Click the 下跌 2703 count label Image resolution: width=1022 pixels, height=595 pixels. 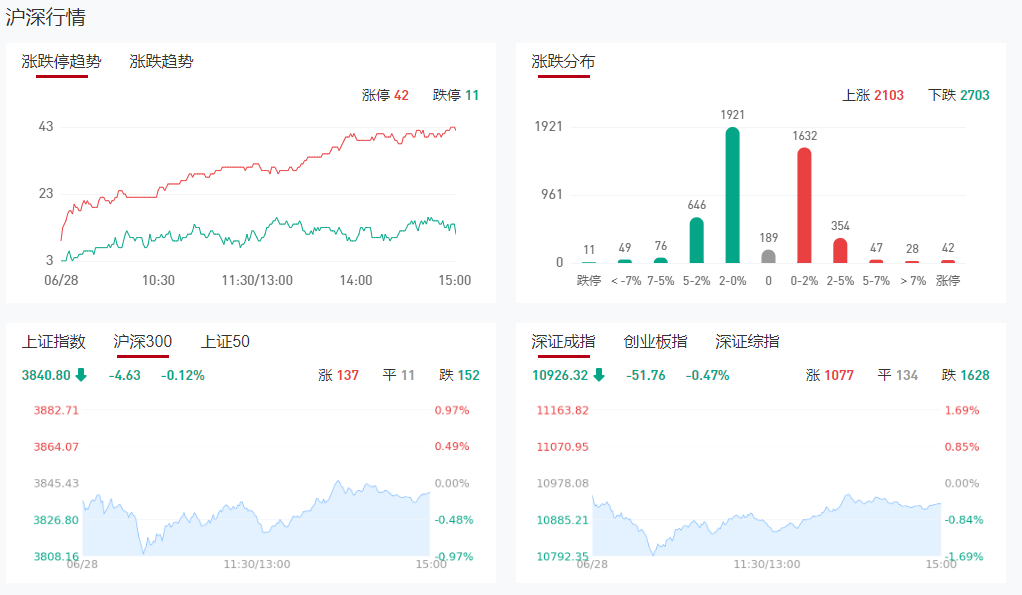(958, 96)
